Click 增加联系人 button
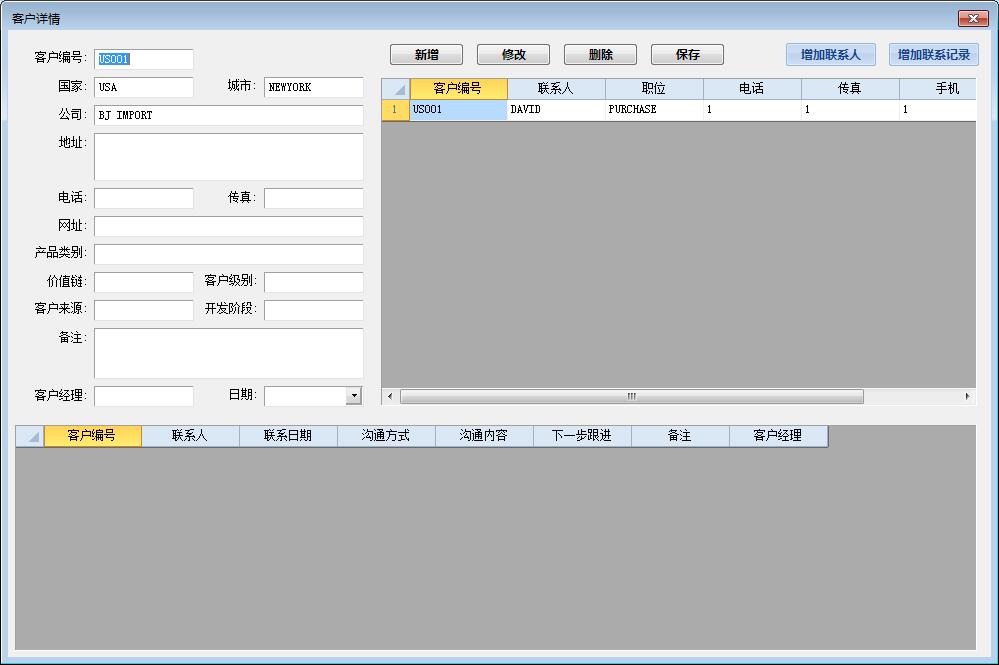Screen dimensions: 999x665 [x=831, y=55]
